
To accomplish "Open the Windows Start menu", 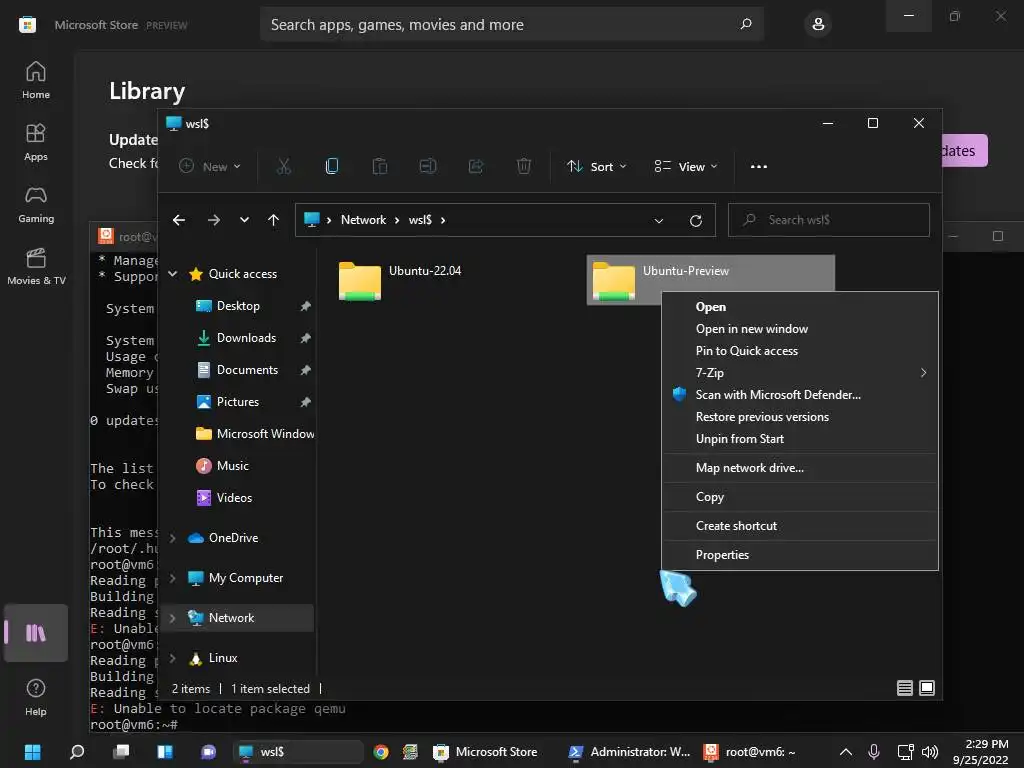I will click(x=32, y=752).
